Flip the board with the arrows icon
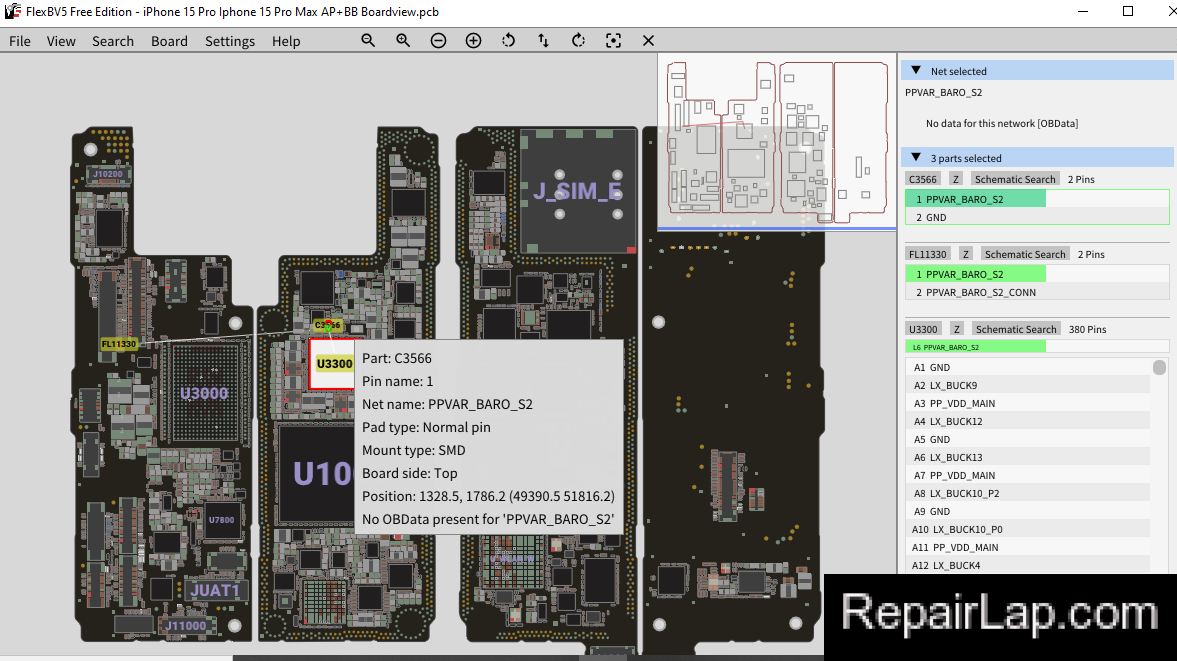The width and height of the screenshot is (1177, 661). (543, 41)
